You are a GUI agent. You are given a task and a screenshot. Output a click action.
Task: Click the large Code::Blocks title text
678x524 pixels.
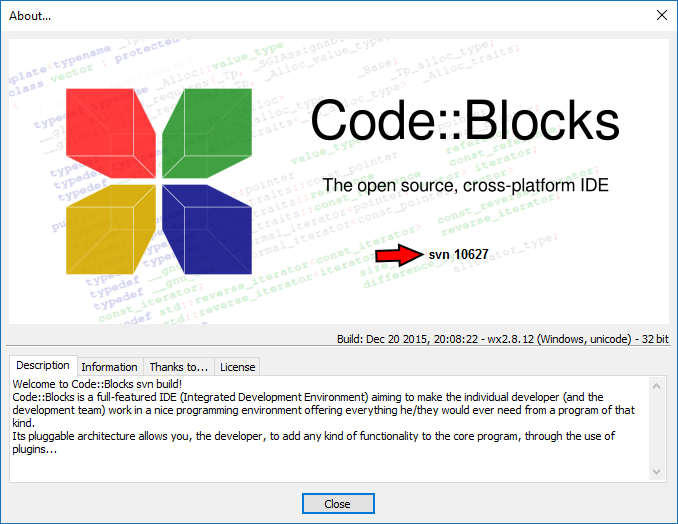(464, 121)
